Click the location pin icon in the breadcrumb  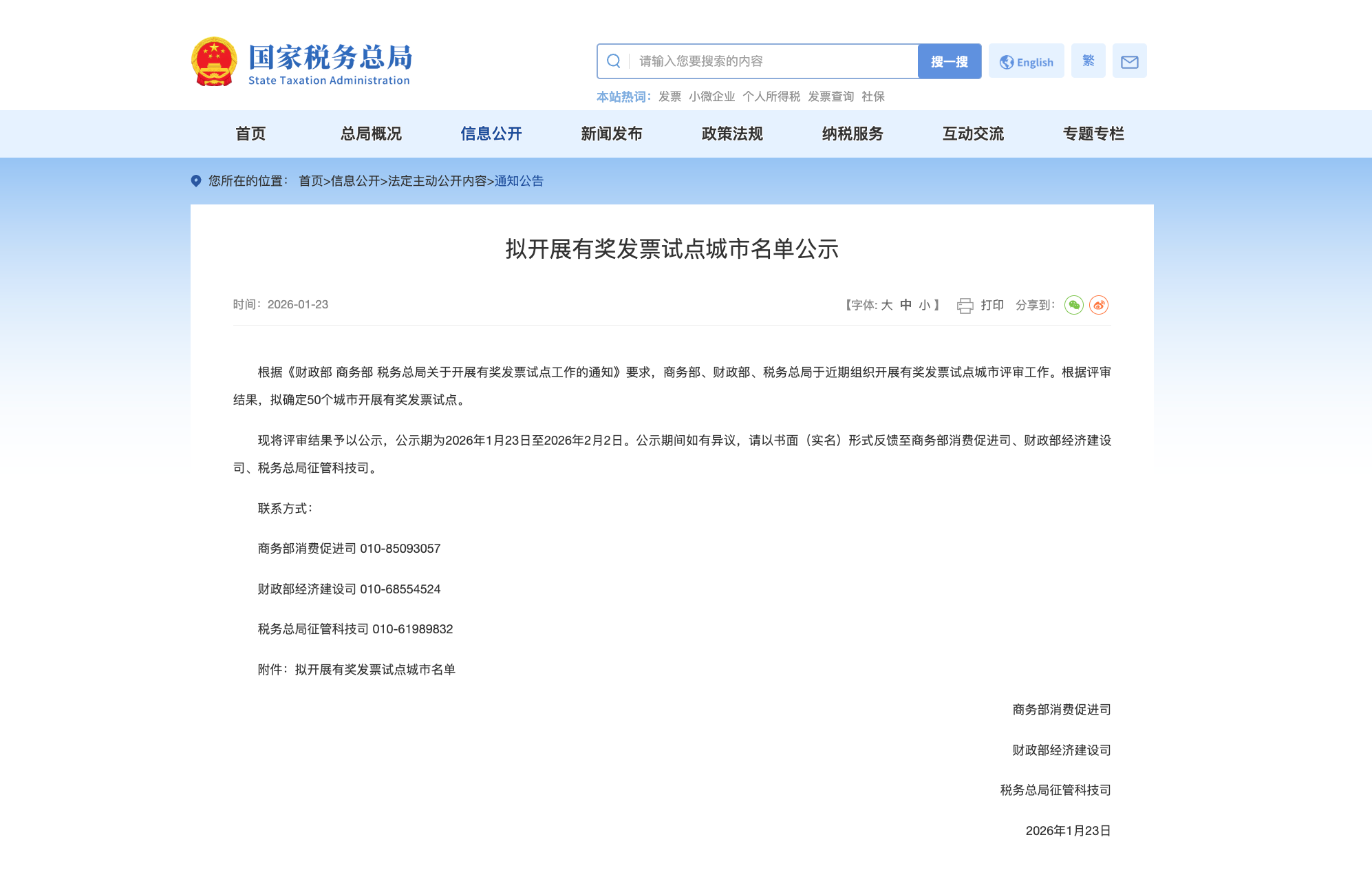(x=195, y=180)
